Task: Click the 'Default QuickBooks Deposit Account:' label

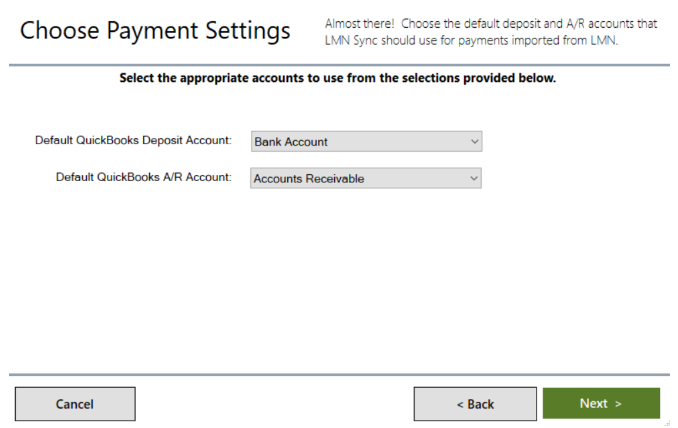Action: point(133,141)
